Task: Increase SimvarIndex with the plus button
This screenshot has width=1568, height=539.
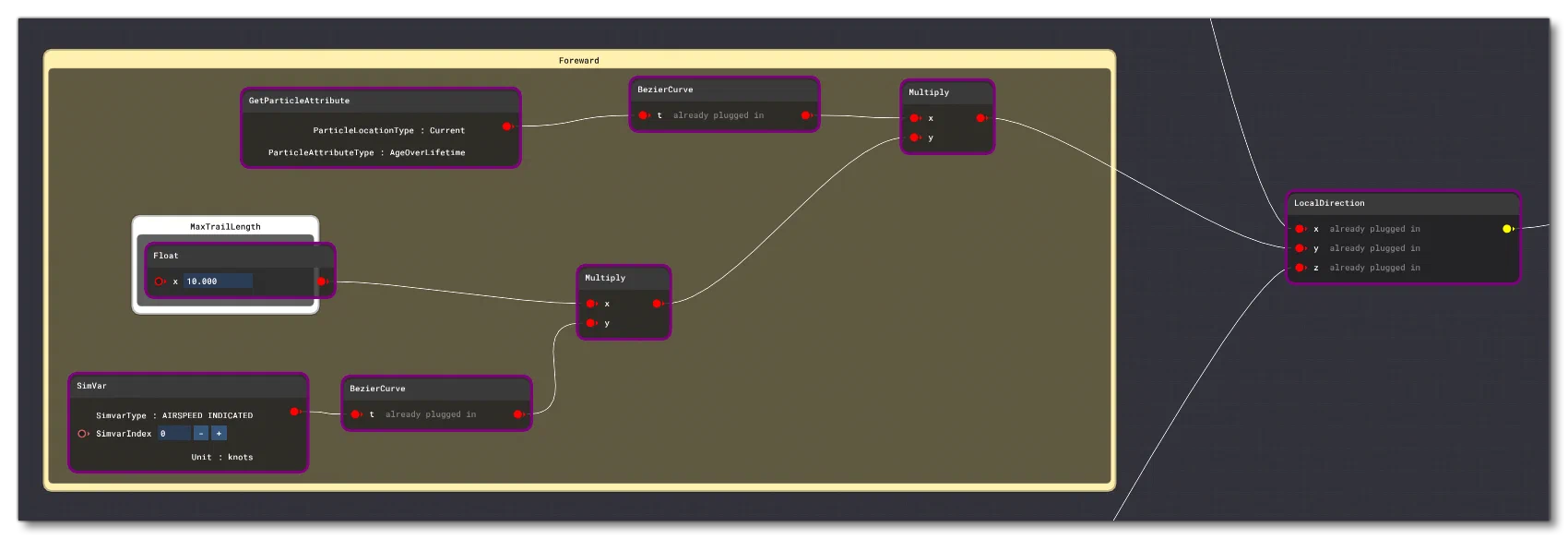Action: click(219, 434)
